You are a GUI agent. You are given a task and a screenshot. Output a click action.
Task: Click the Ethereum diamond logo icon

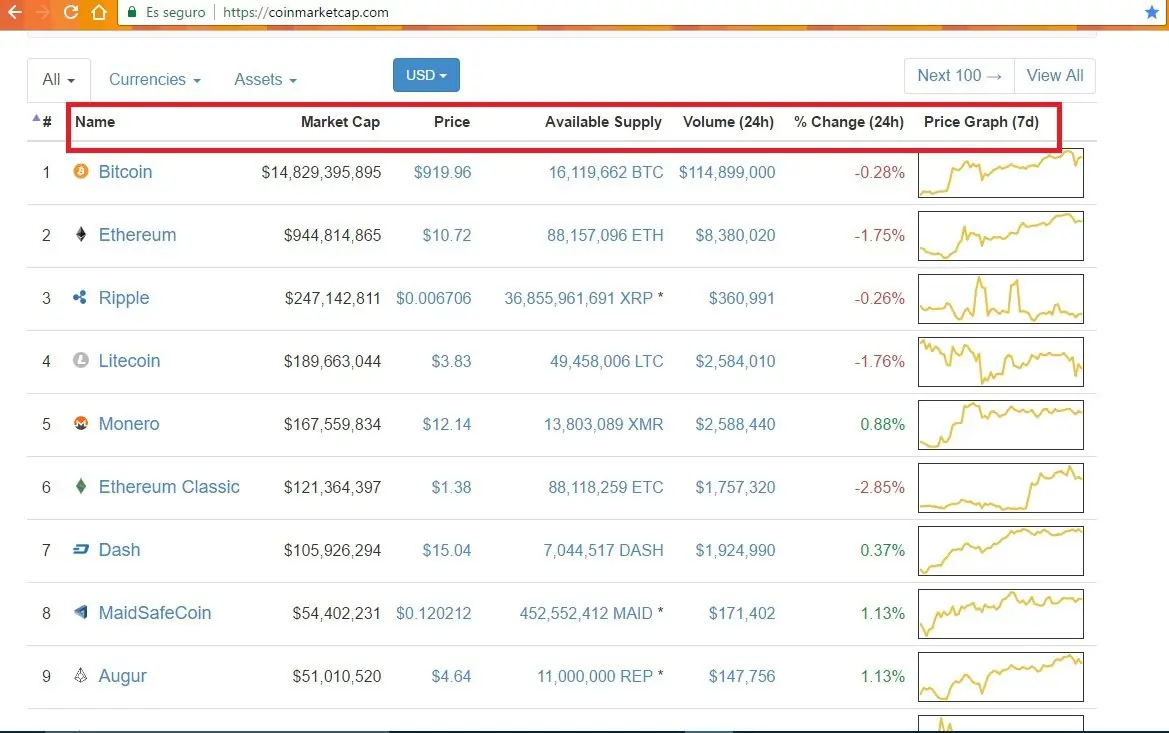(81, 234)
